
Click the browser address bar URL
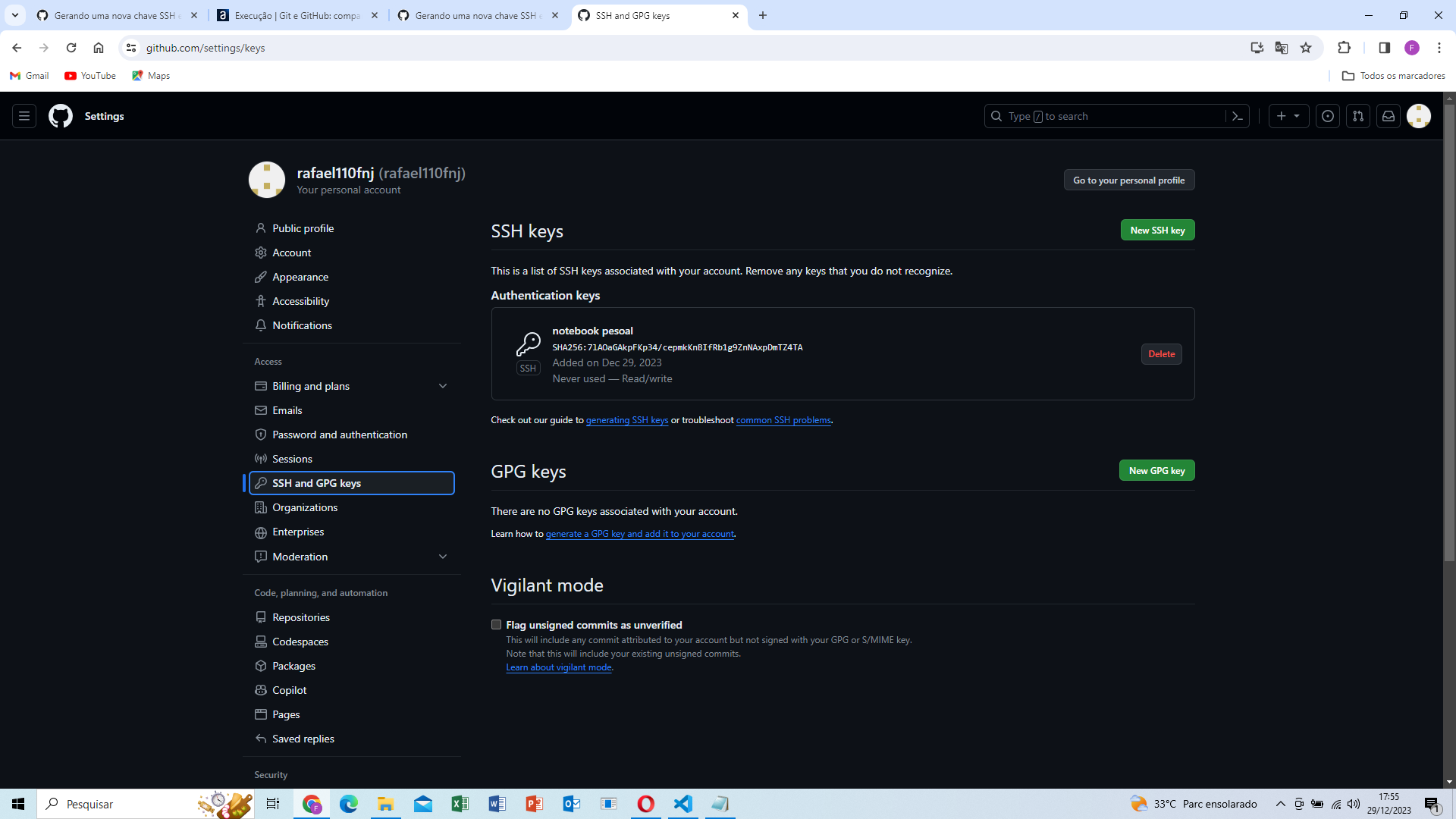206,48
